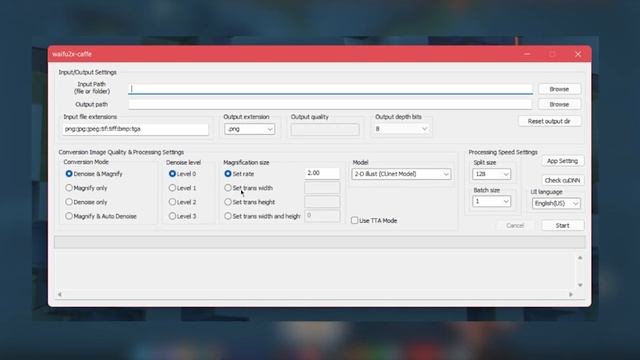The image size is (640, 360).
Task: Select Set trans height option
Action: point(249,202)
